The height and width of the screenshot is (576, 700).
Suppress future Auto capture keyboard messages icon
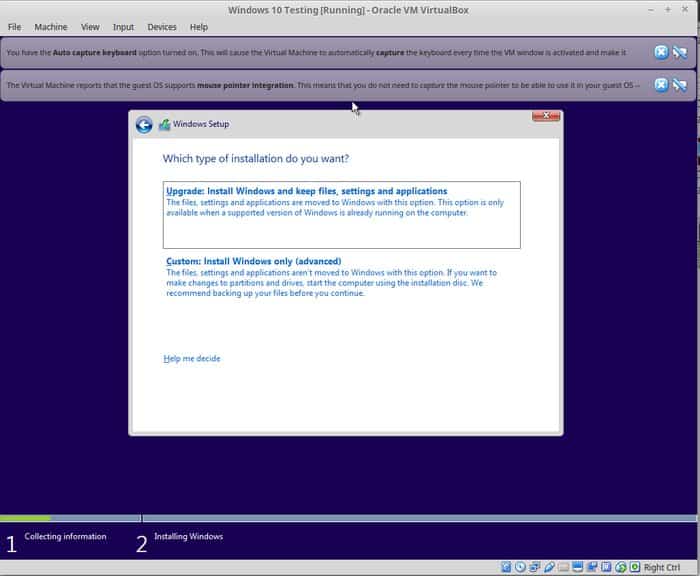click(680, 52)
